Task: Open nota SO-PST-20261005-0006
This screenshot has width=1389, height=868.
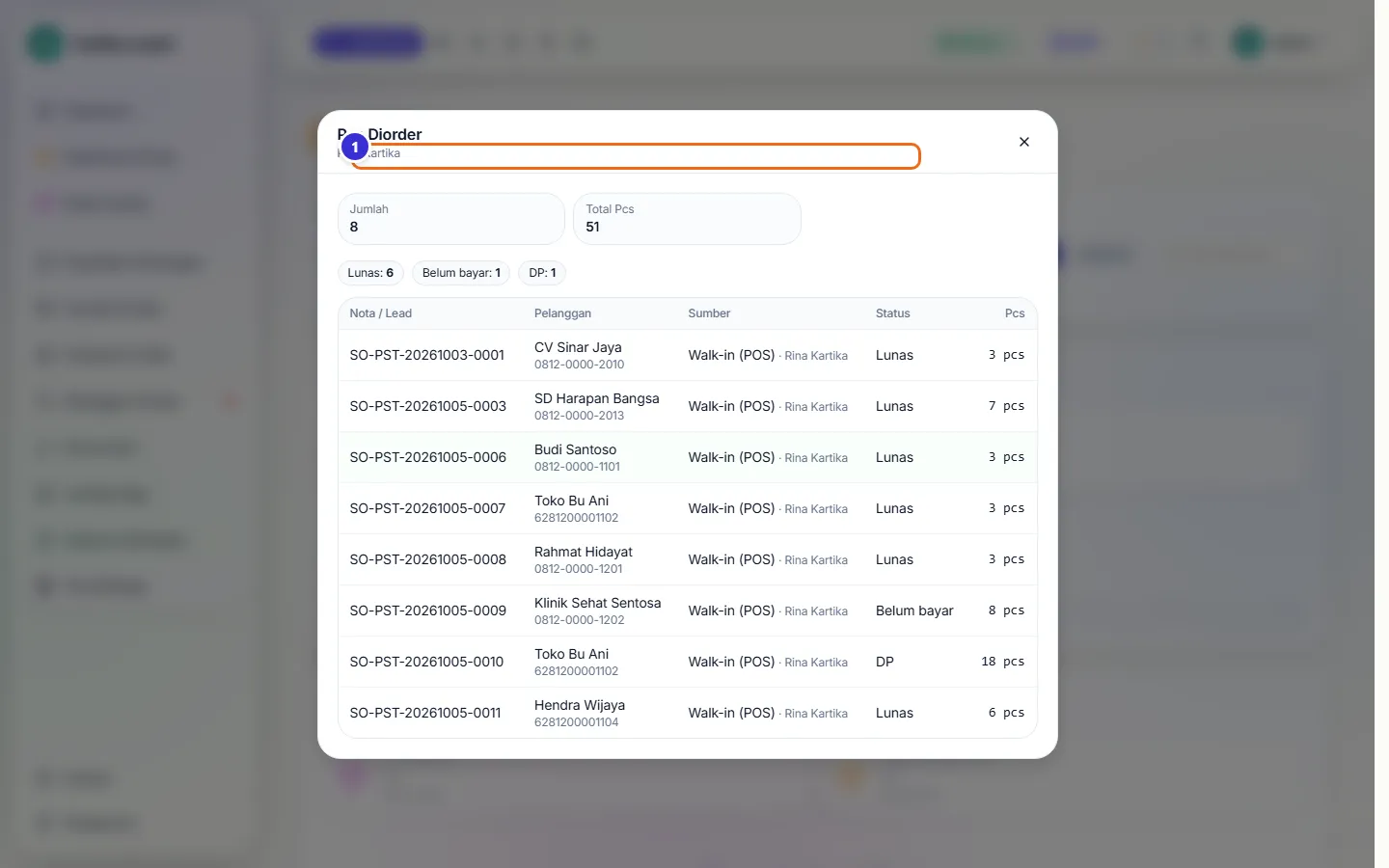Action: click(x=427, y=457)
